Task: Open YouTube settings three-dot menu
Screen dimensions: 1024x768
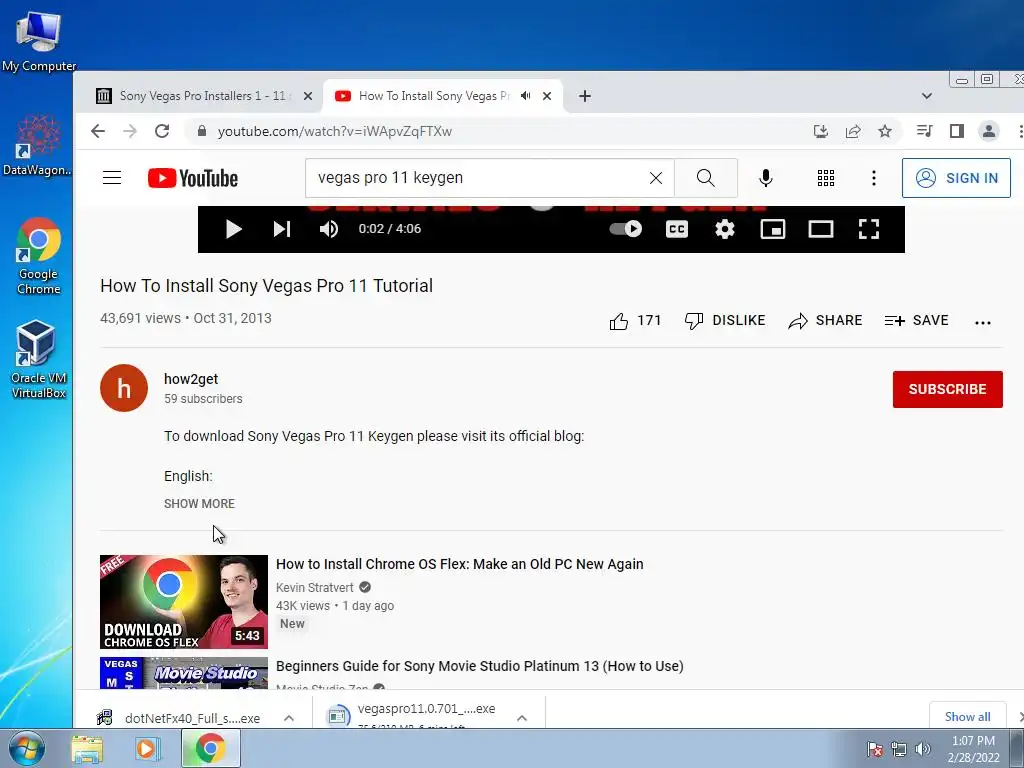Action: click(874, 178)
